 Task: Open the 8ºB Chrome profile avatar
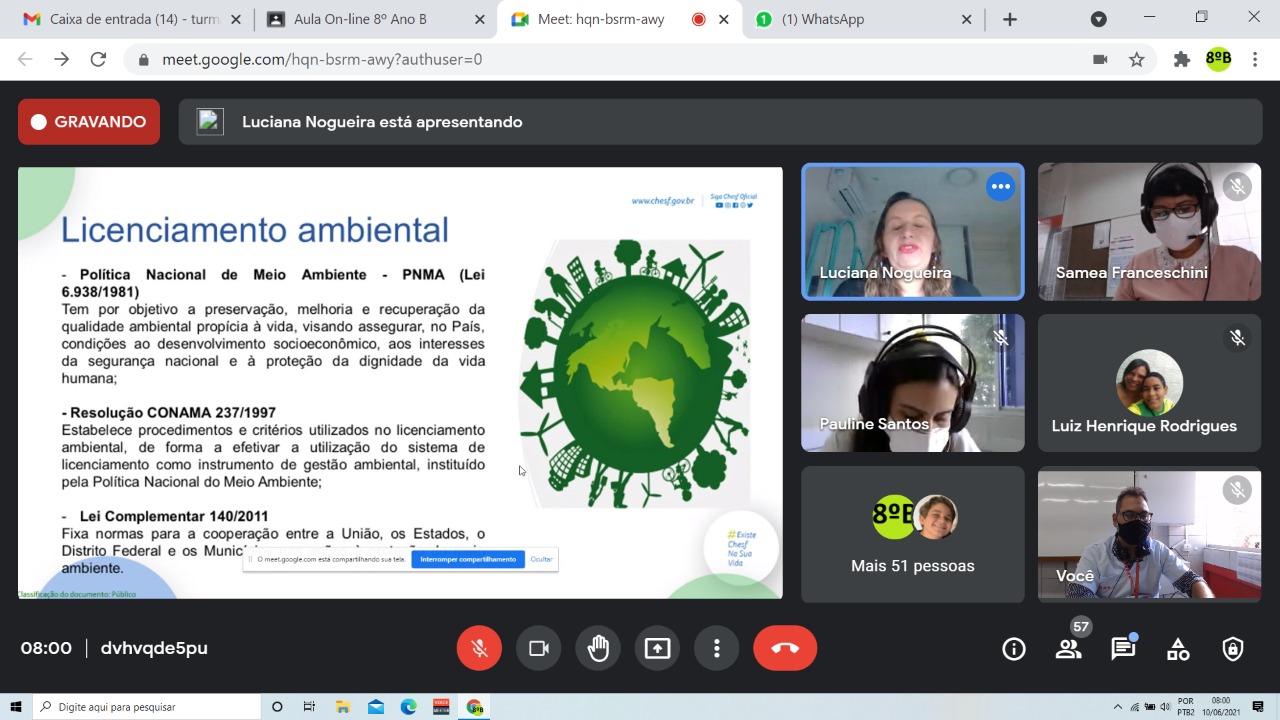[x=1218, y=59]
